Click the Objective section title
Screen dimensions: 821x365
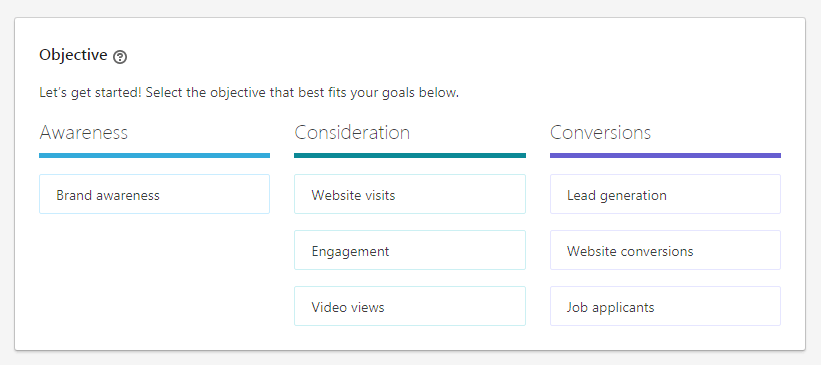pos(73,55)
